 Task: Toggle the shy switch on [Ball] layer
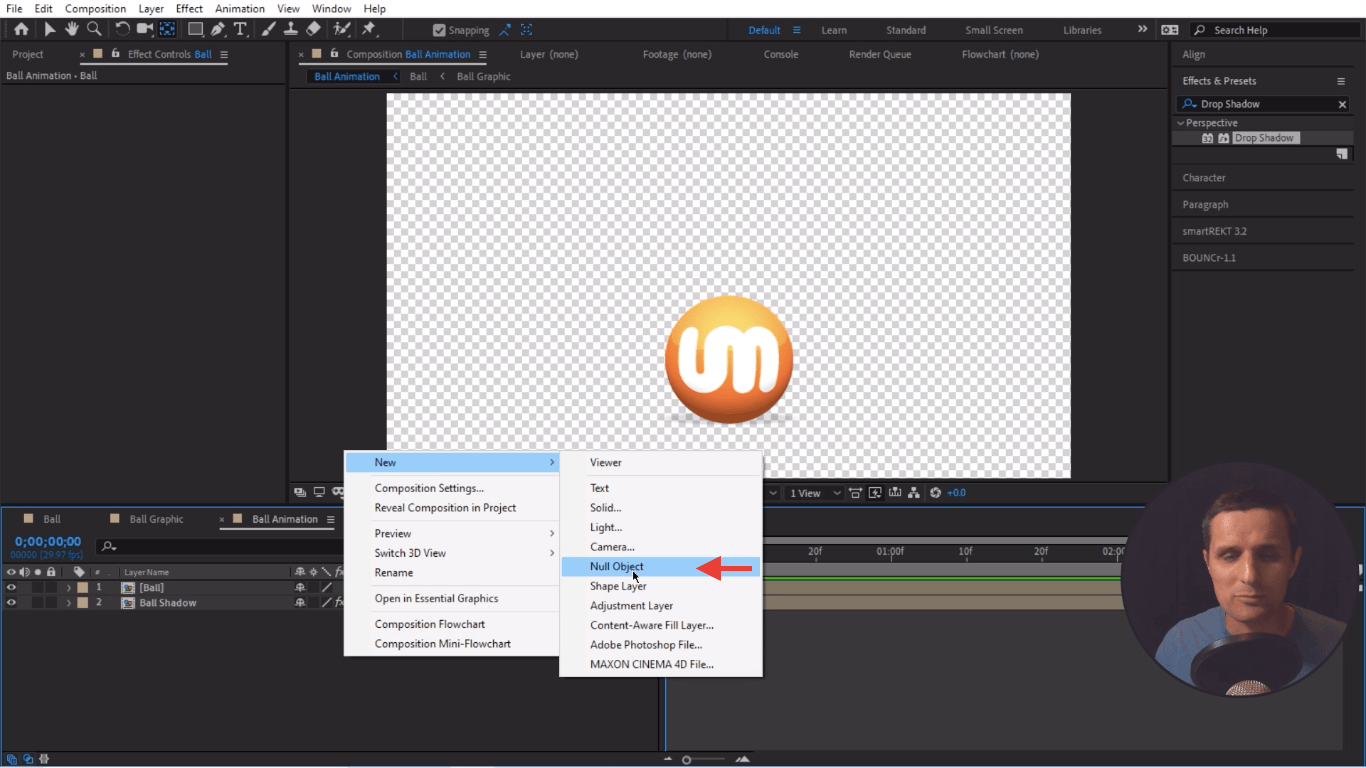(299, 588)
